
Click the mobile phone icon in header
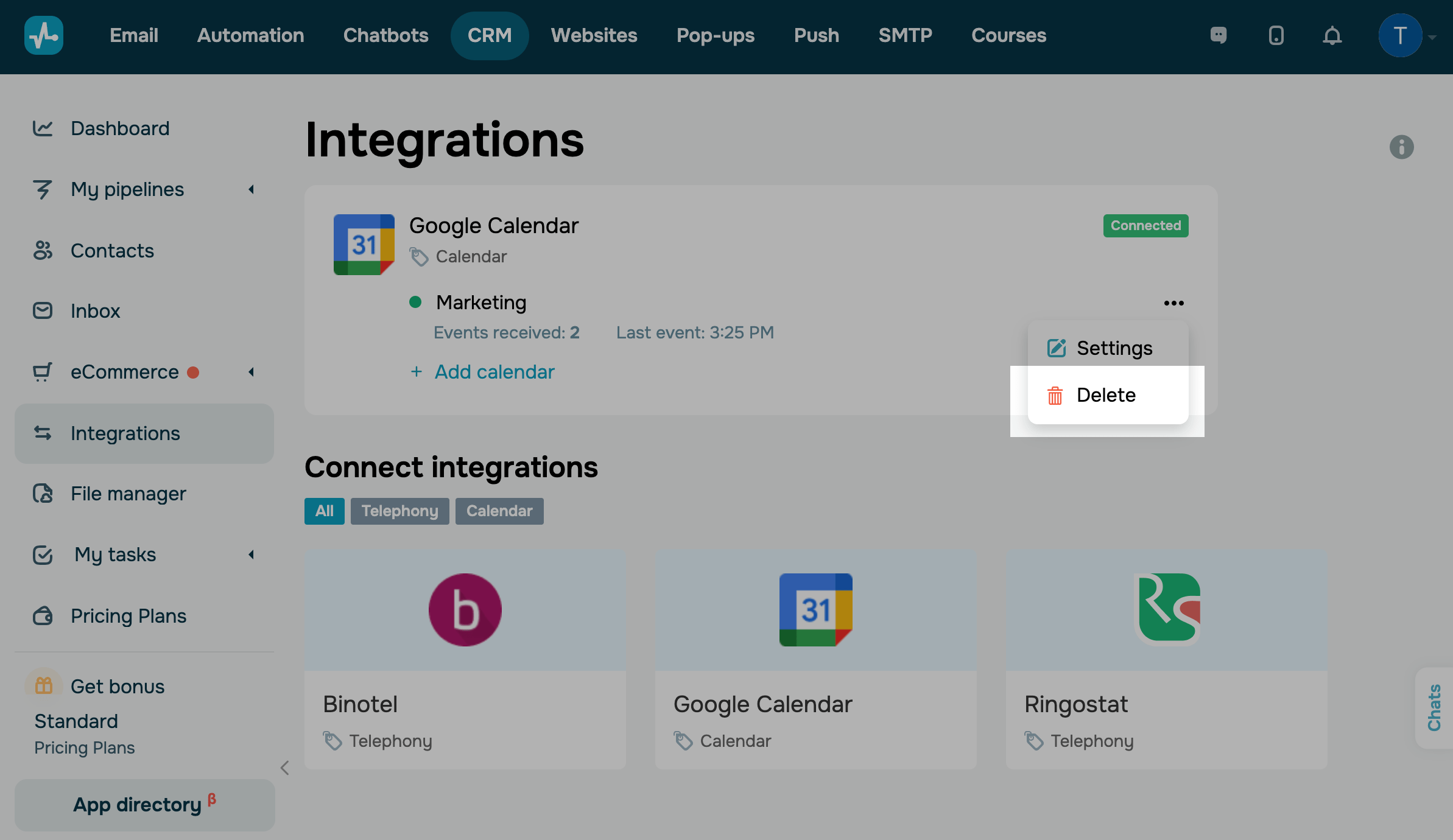point(1276,35)
